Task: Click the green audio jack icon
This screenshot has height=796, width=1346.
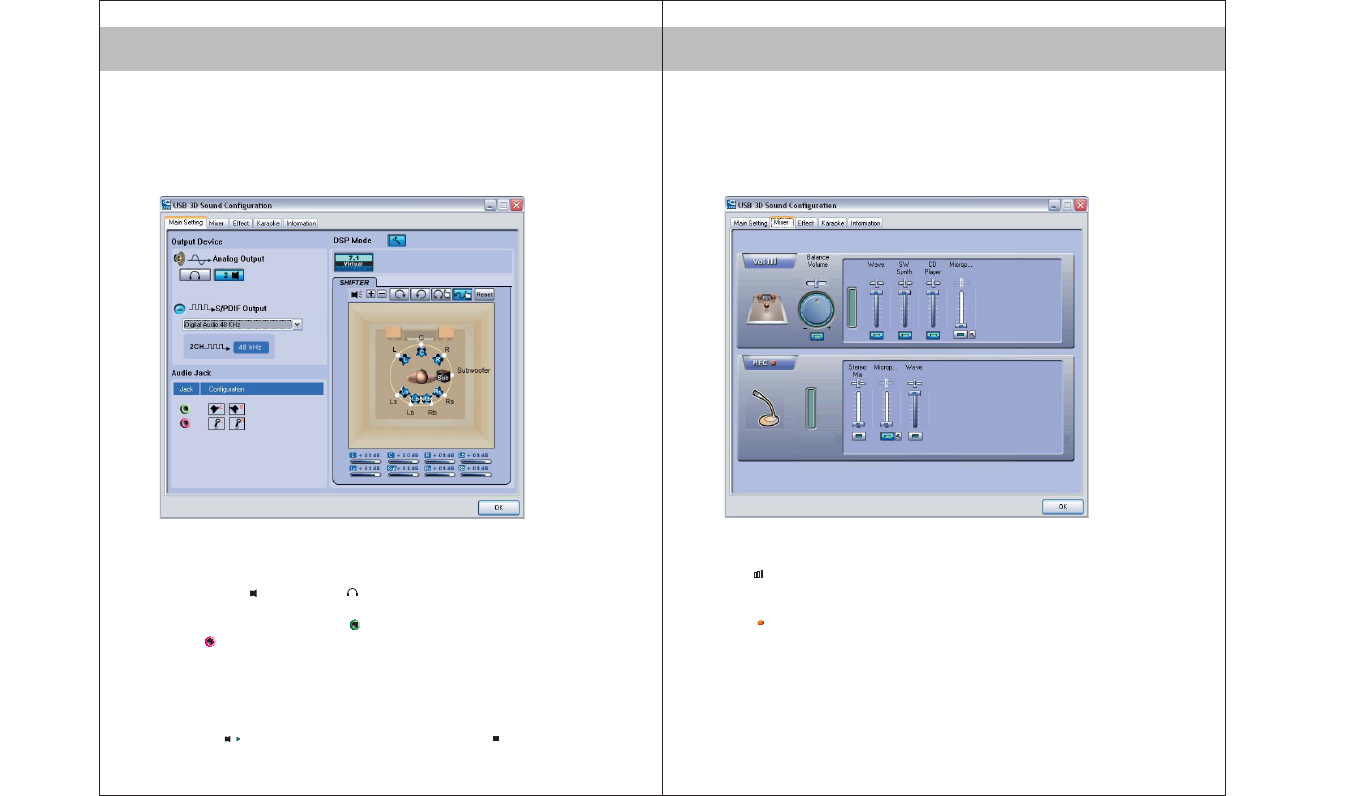Action: point(185,409)
